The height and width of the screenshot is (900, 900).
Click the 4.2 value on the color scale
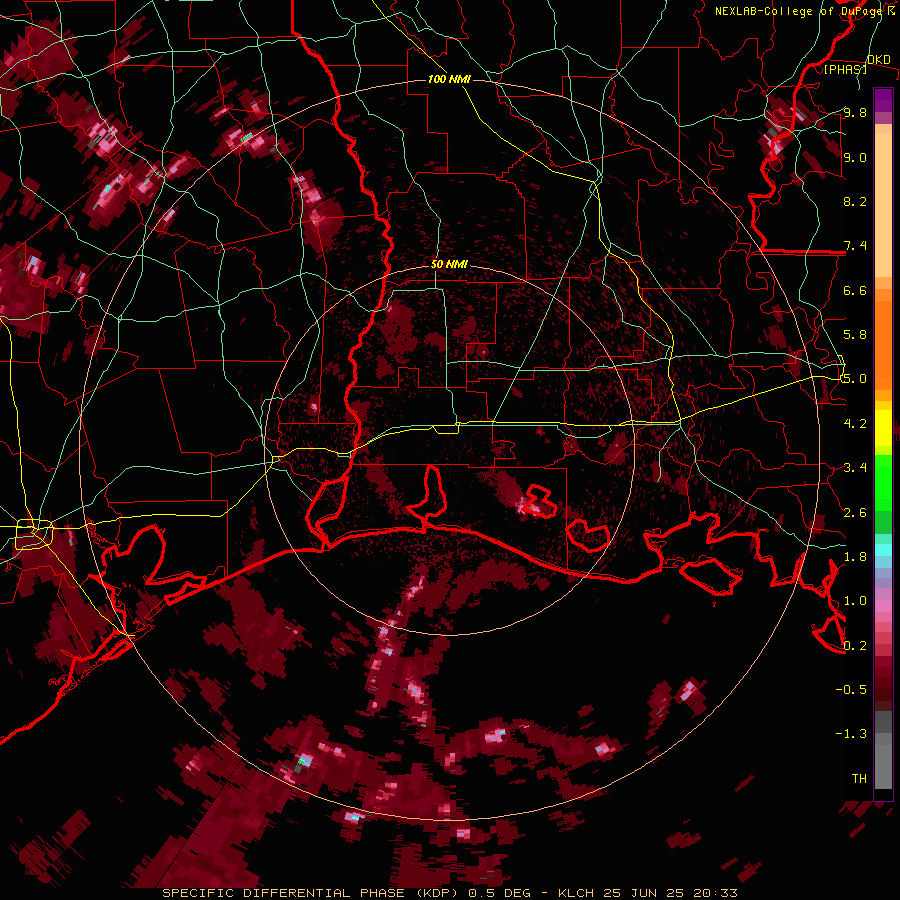[855, 424]
